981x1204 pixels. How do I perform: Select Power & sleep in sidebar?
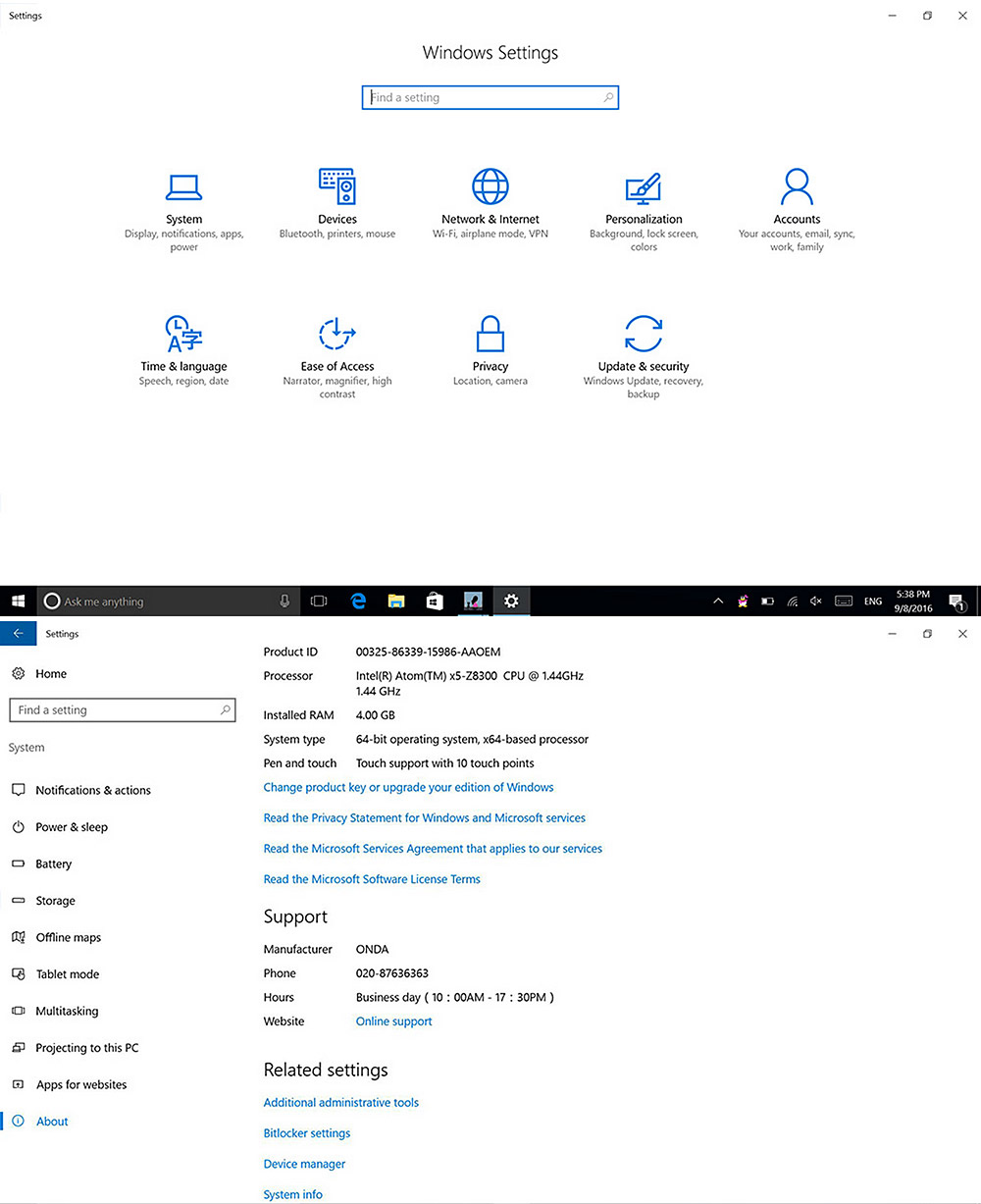coord(72,827)
